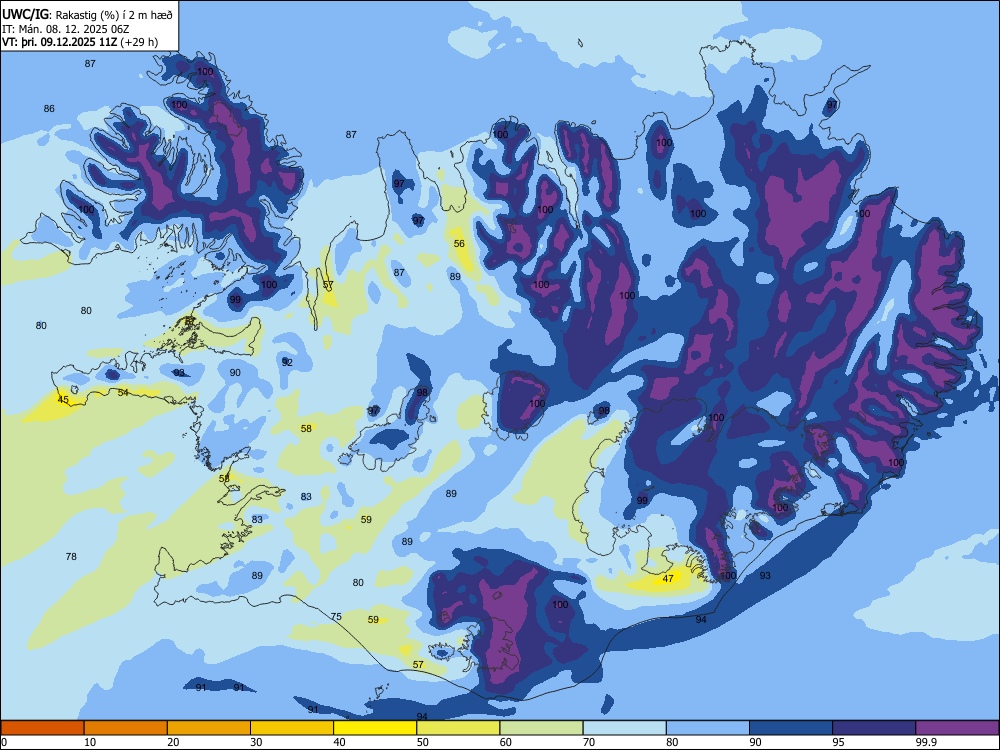Click the pale blue 70–80 legend swatch
This screenshot has height=750, width=1000.
[x=625, y=728]
